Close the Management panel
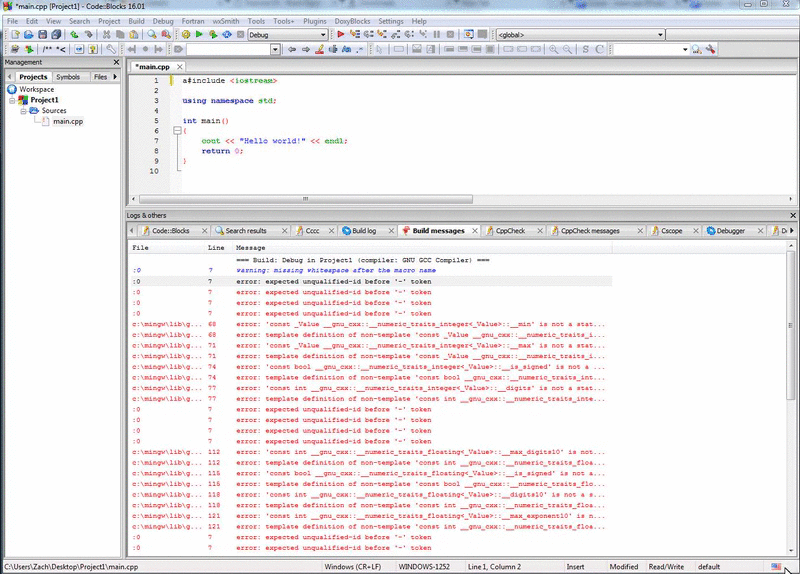 116,62
